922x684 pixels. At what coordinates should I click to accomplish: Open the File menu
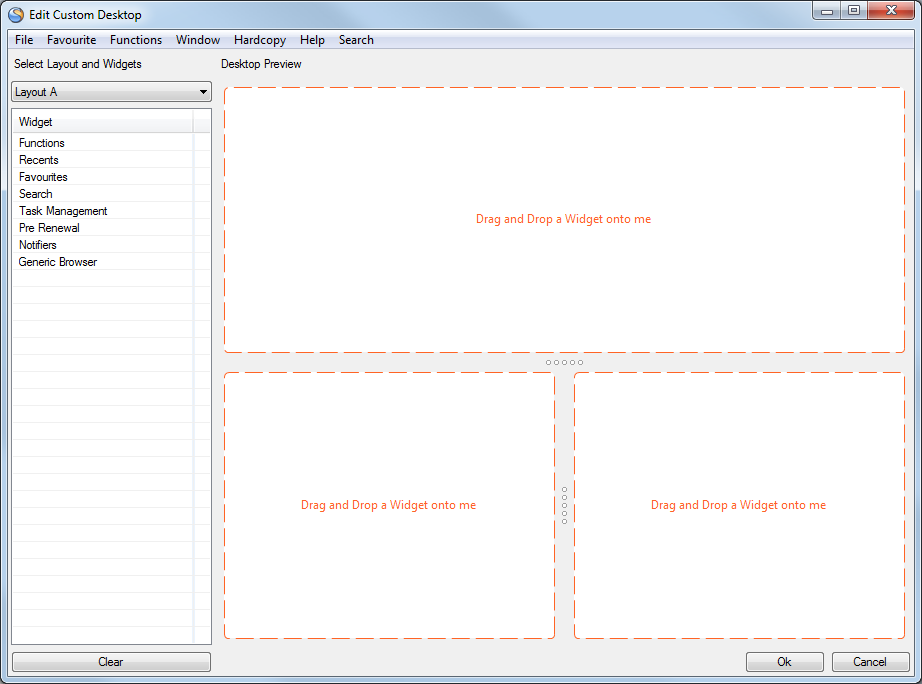point(23,40)
